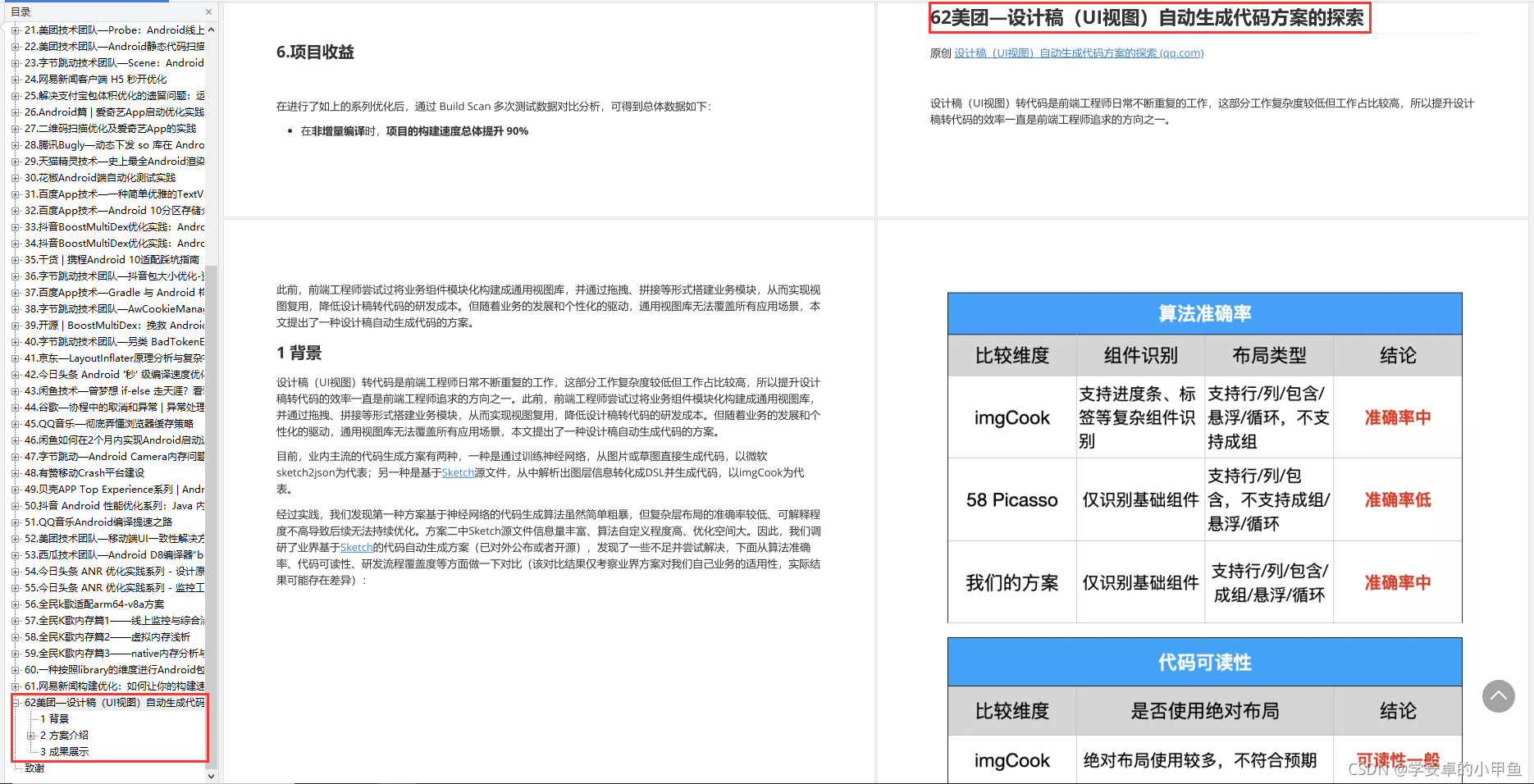Click the 代码可读性 table header

1204,663
